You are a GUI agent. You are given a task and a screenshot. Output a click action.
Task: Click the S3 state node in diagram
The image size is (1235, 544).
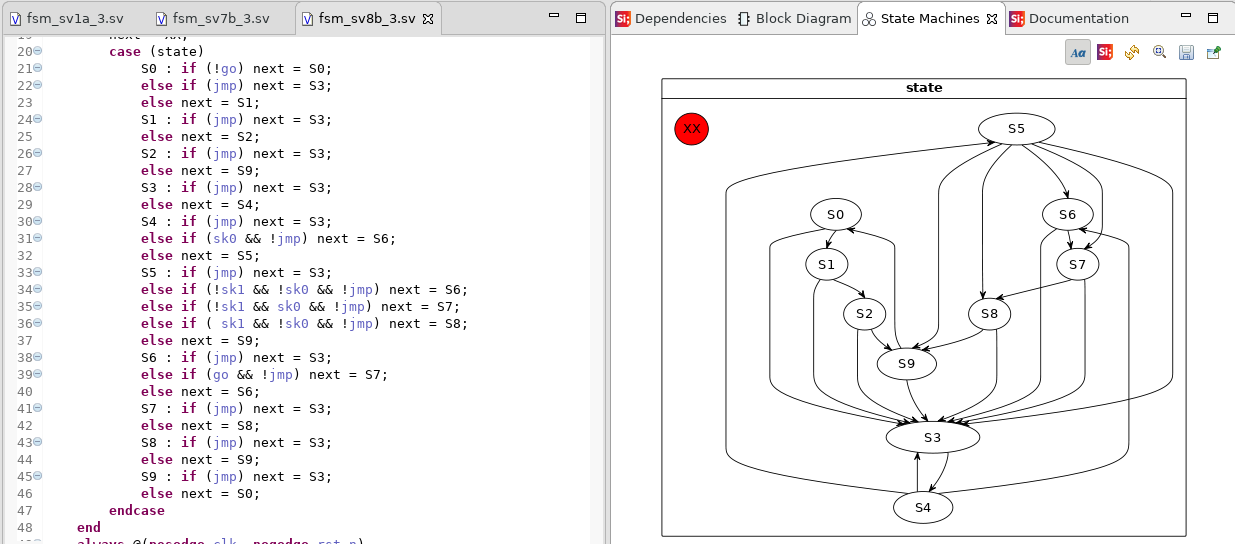coord(932,437)
